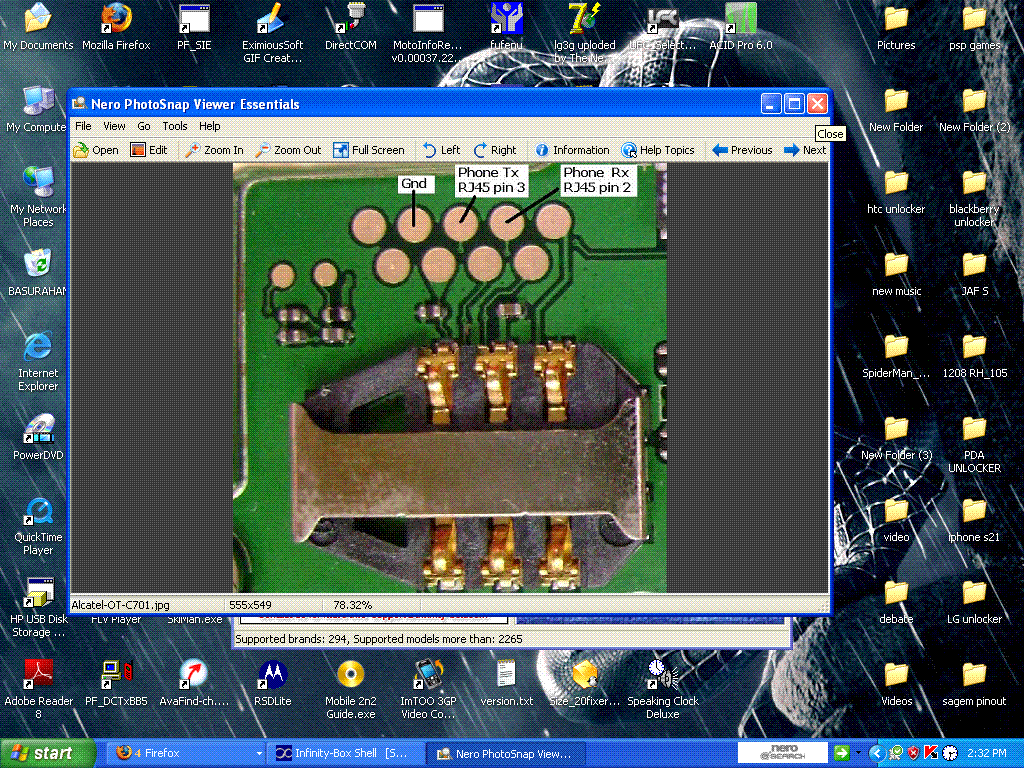Click the Edit toolbar button
The height and width of the screenshot is (768, 1024).
[x=149, y=150]
